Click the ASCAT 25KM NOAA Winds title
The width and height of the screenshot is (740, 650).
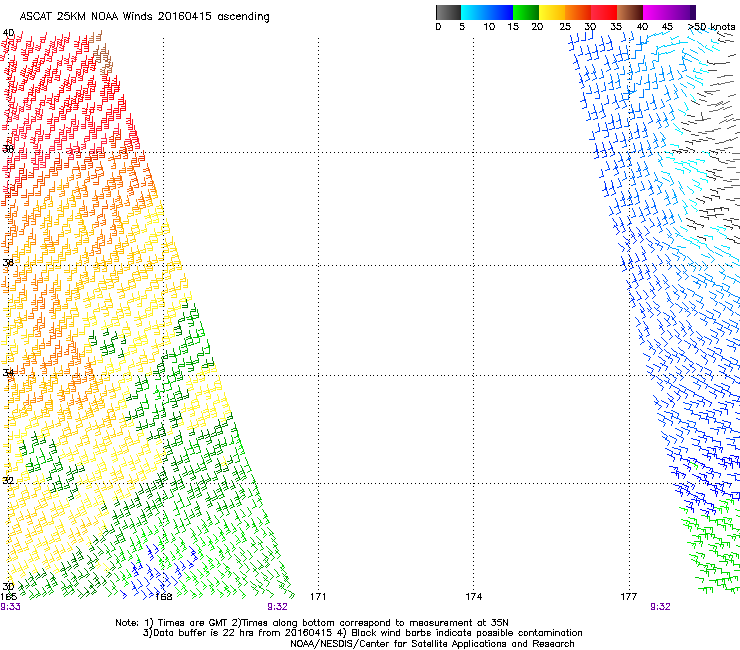coord(144,17)
